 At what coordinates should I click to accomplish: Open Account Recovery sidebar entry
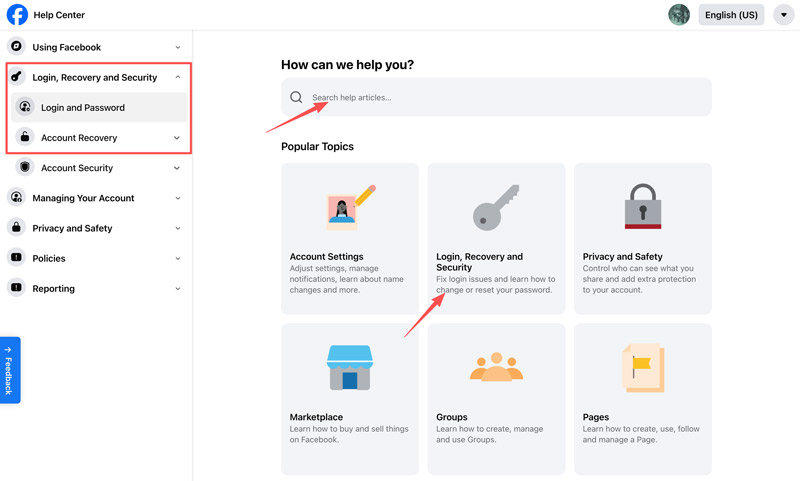[x=79, y=138]
